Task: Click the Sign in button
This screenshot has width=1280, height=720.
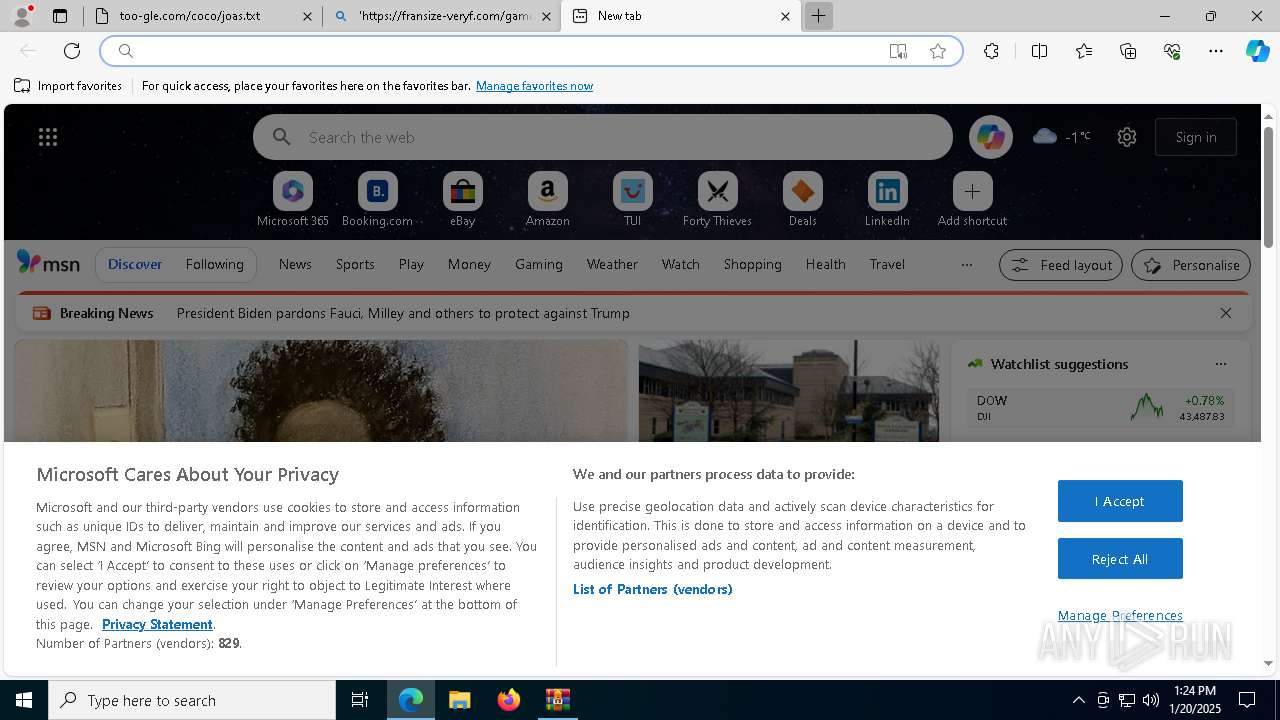Action: [1196, 137]
